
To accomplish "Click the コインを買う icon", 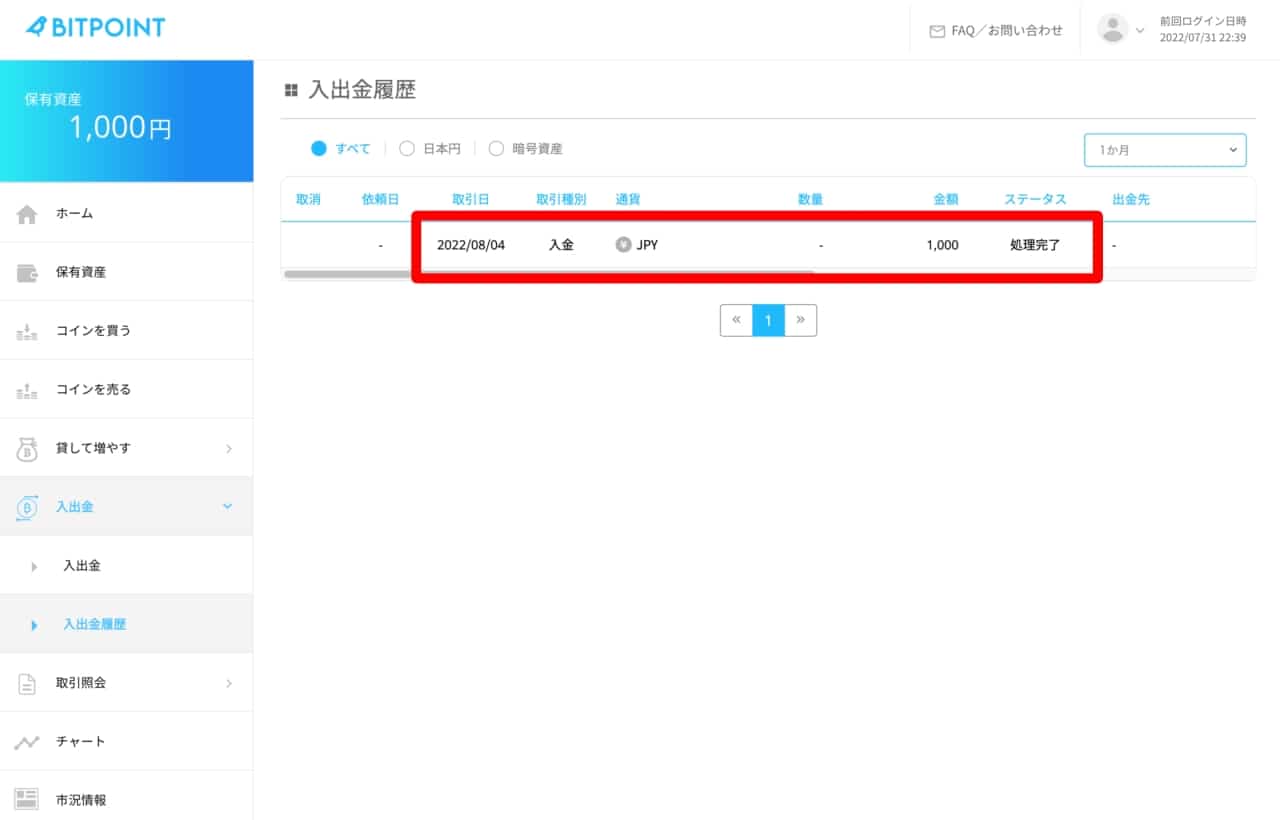I will pos(27,332).
